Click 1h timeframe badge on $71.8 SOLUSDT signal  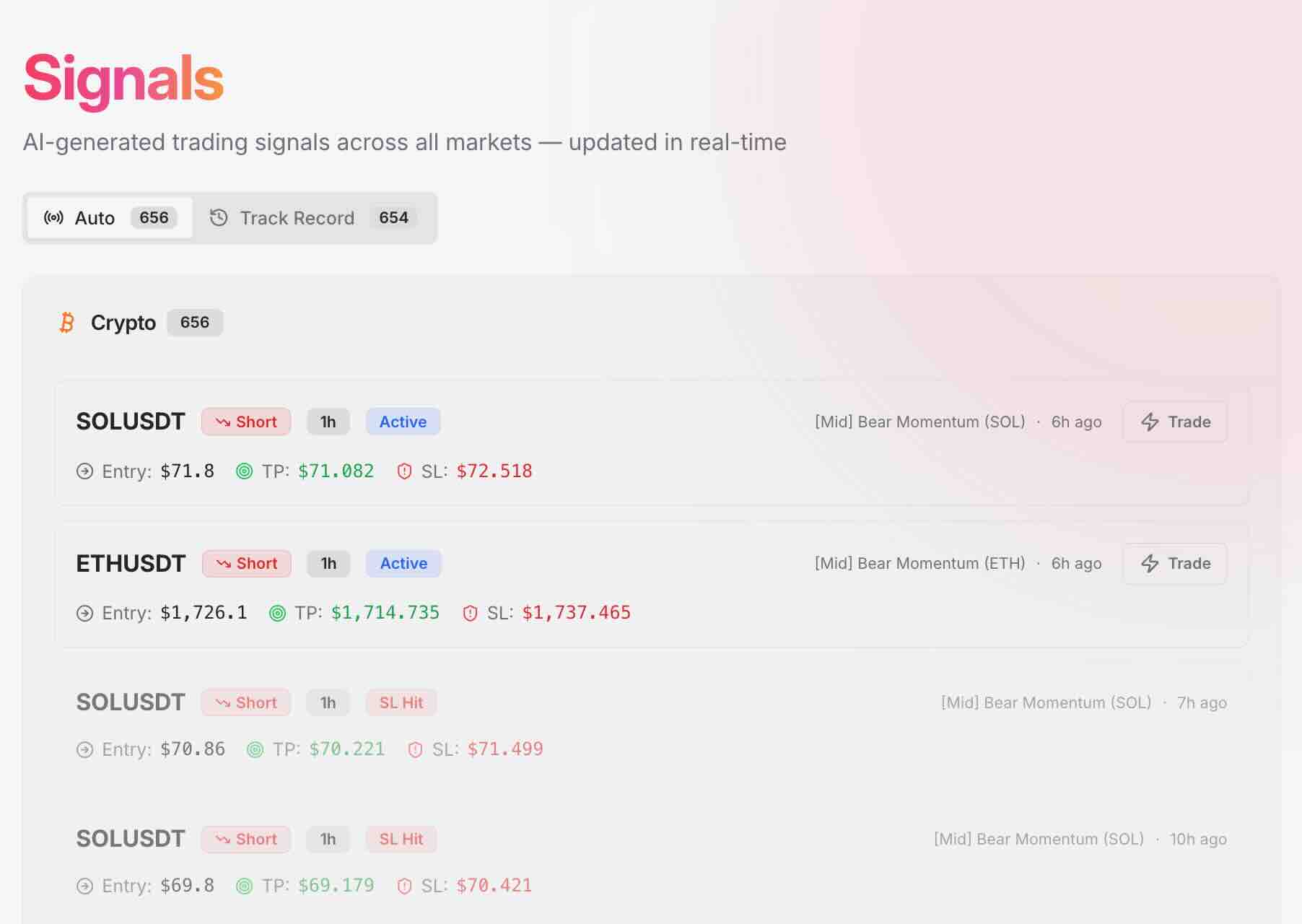tap(328, 422)
